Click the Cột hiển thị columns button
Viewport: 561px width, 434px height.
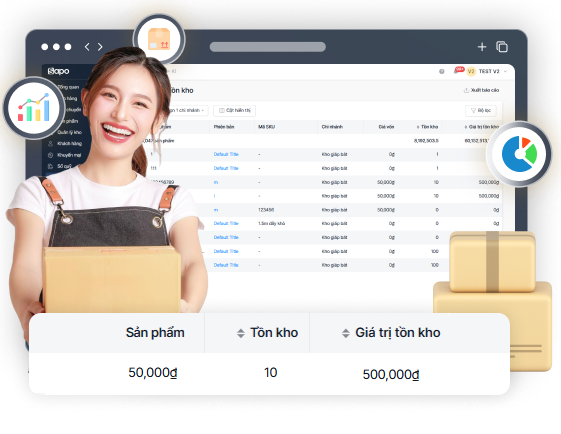235,111
